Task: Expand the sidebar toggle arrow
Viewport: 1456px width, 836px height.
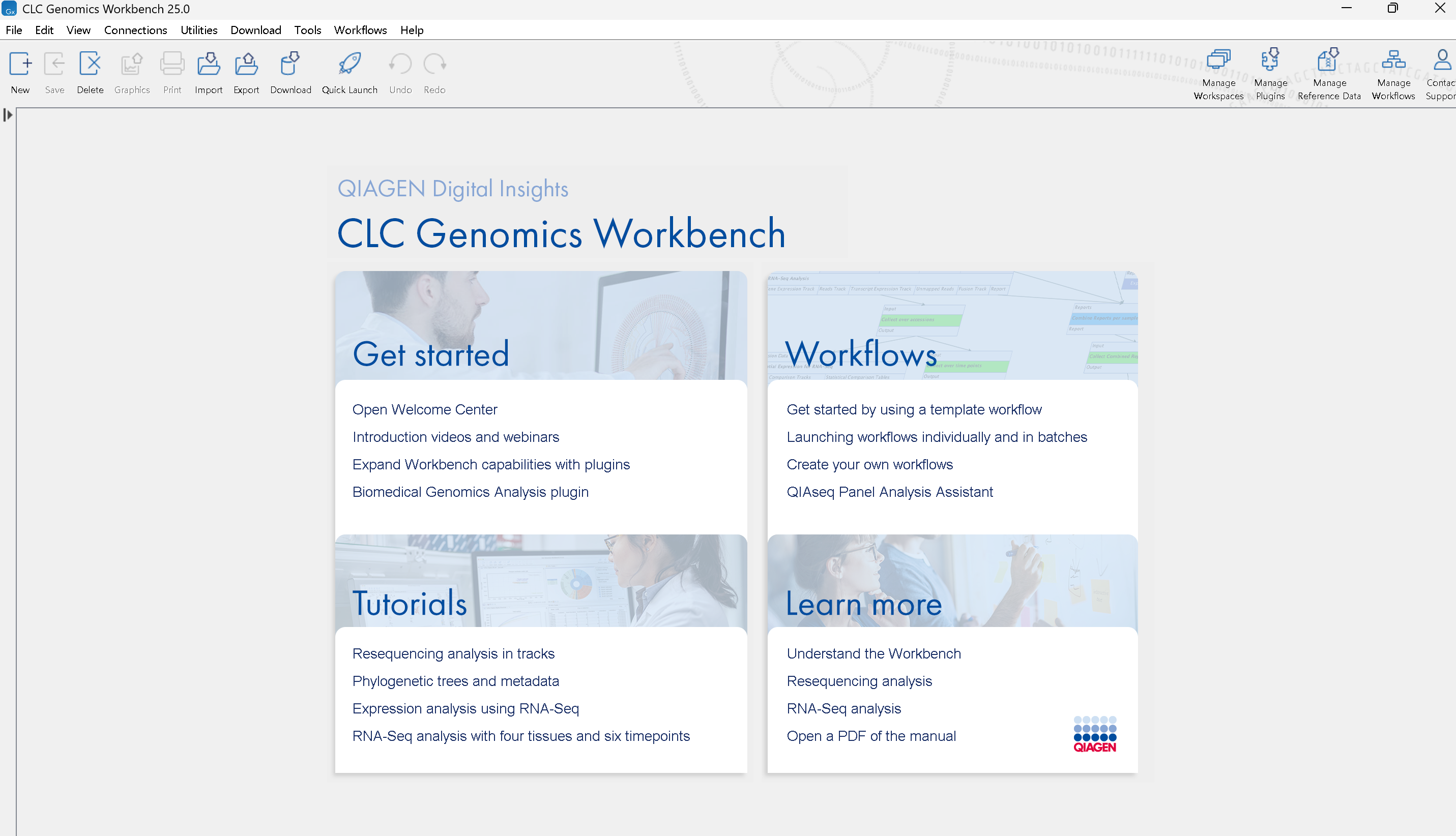Action: coord(7,115)
